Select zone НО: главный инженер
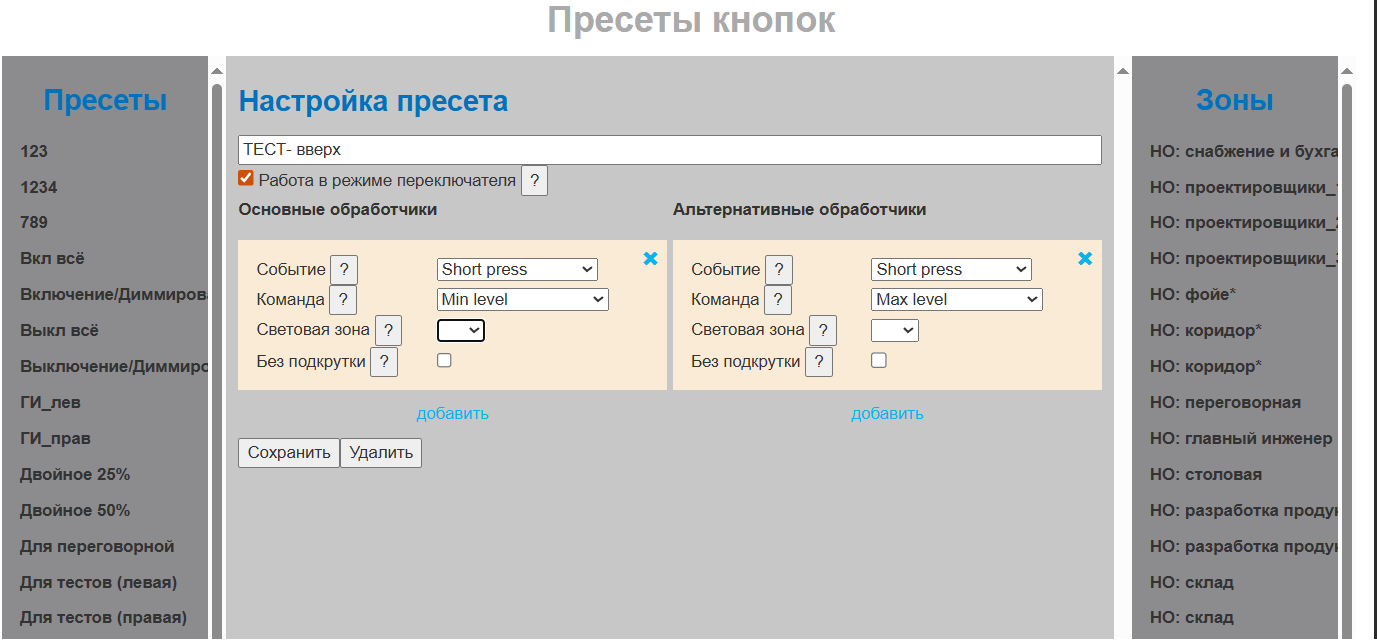The height and width of the screenshot is (644, 1377). [x=1241, y=439]
